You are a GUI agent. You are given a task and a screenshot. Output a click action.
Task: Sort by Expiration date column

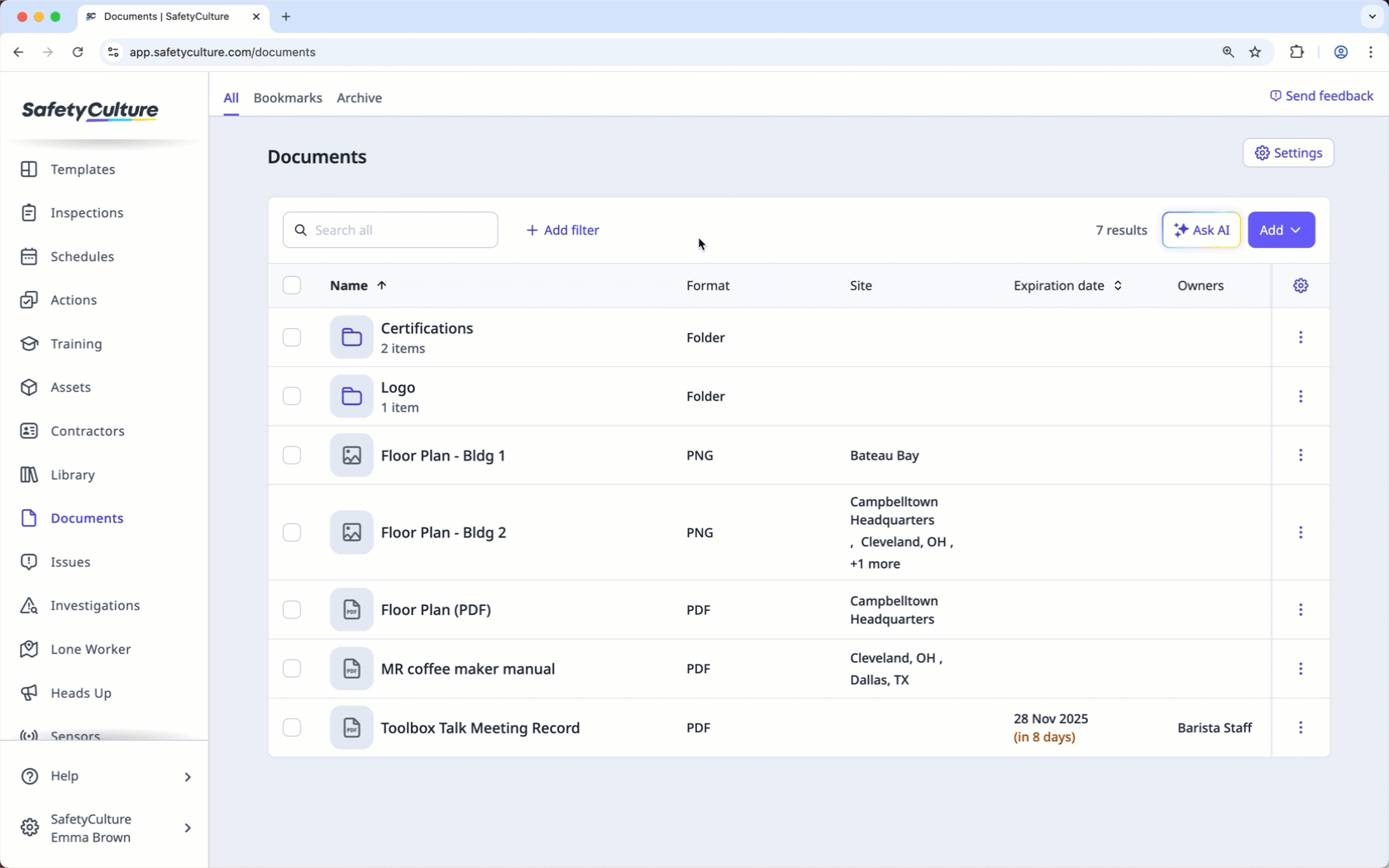(x=1067, y=285)
